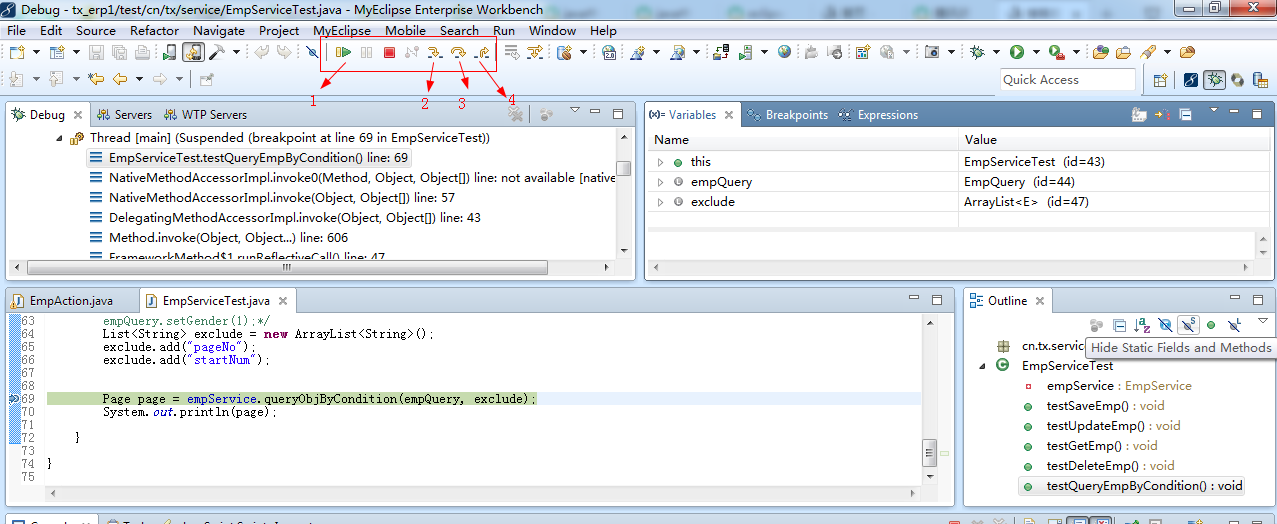Open the Refactor menu

coord(154,31)
